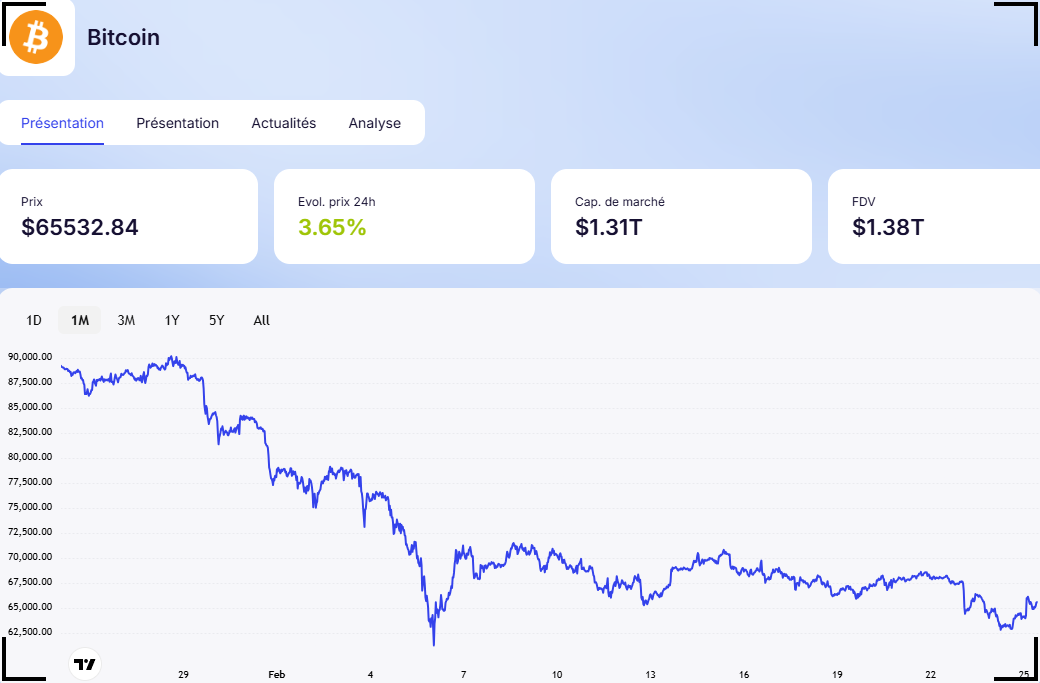Click the orange Bitcoin logo icon
The height and width of the screenshot is (683, 1040).
36,37
